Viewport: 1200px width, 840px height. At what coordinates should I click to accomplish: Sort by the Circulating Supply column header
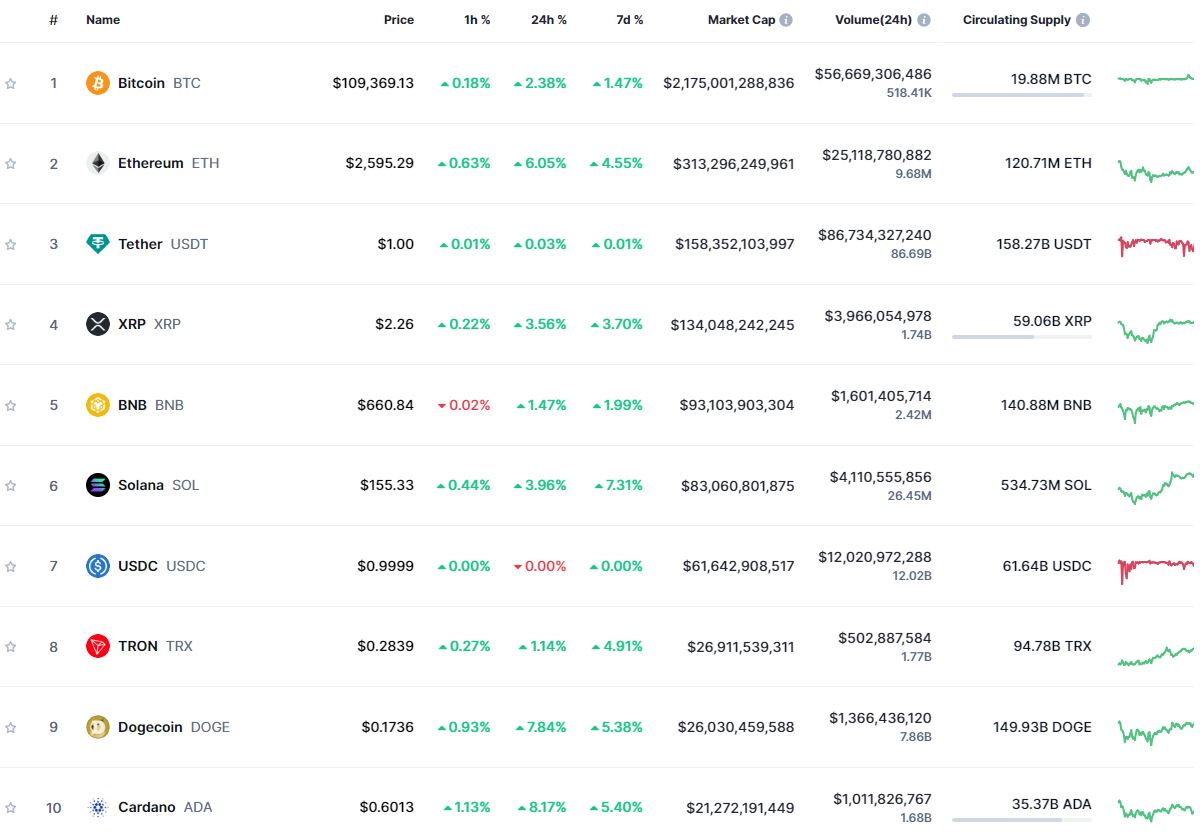point(1017,20)
